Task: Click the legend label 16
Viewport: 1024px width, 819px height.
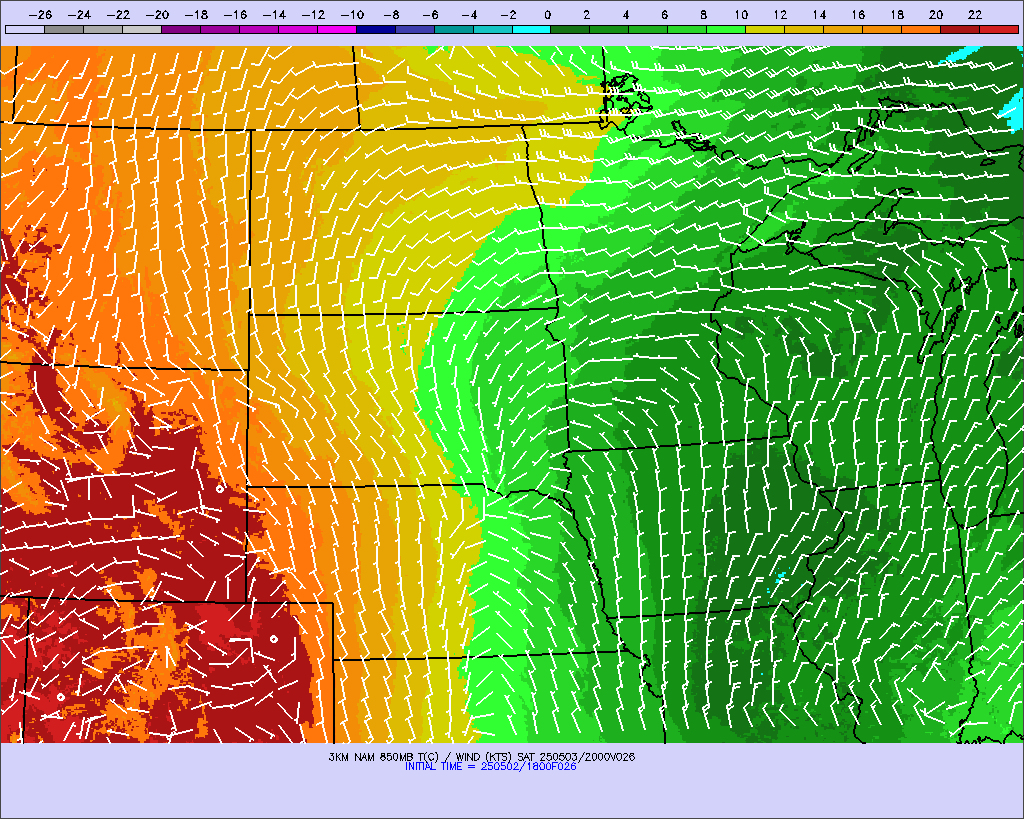Action: 858,15
